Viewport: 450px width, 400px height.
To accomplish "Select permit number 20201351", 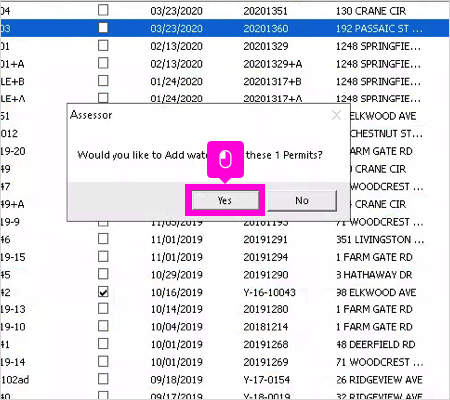I will pos(265,11).
